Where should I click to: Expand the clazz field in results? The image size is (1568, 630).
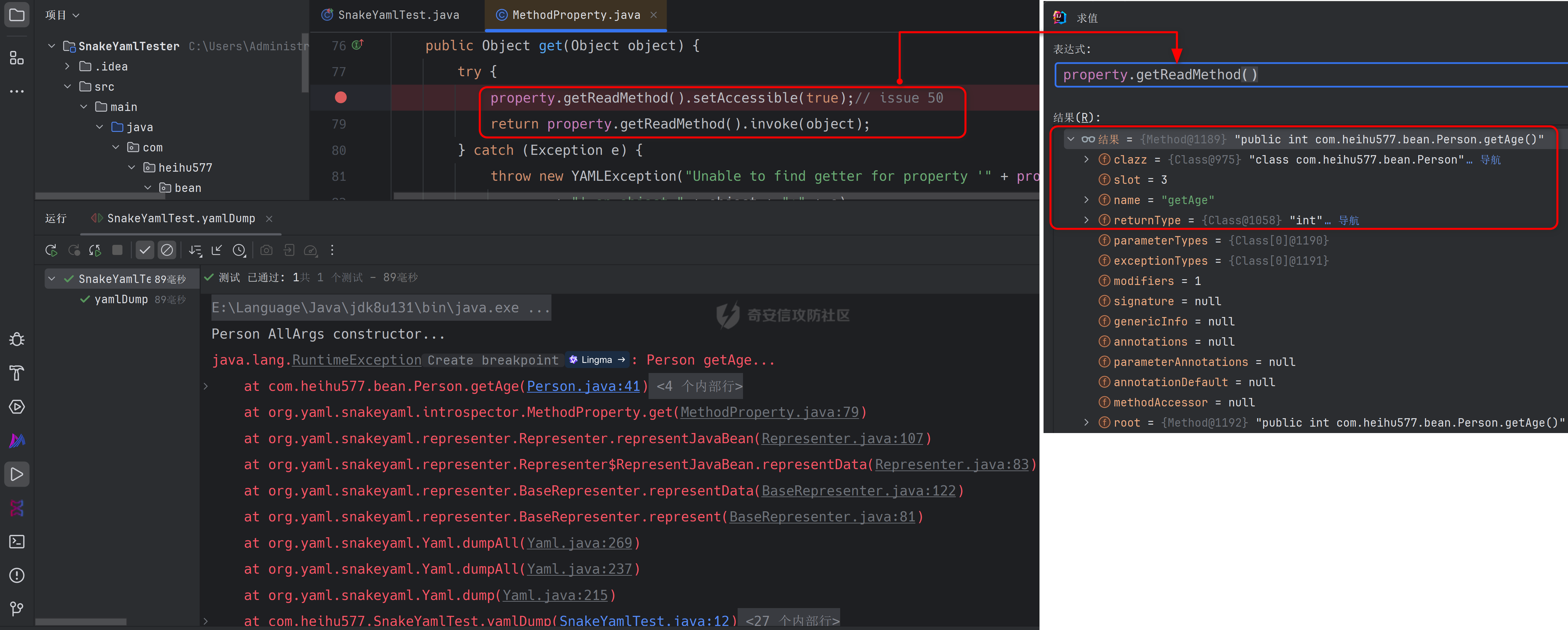(1086, 160)
